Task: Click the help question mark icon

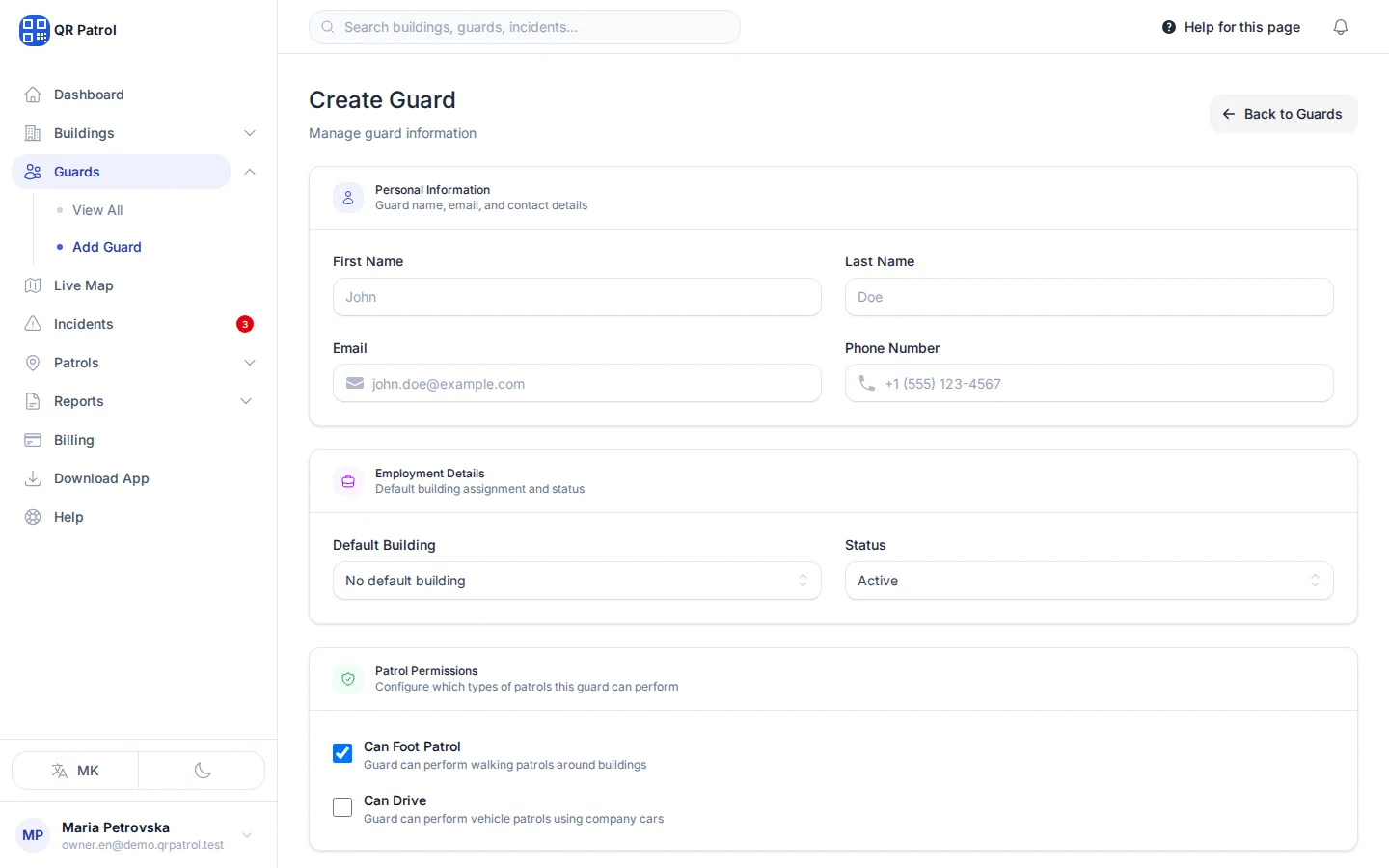Action: click(1169, 27)
